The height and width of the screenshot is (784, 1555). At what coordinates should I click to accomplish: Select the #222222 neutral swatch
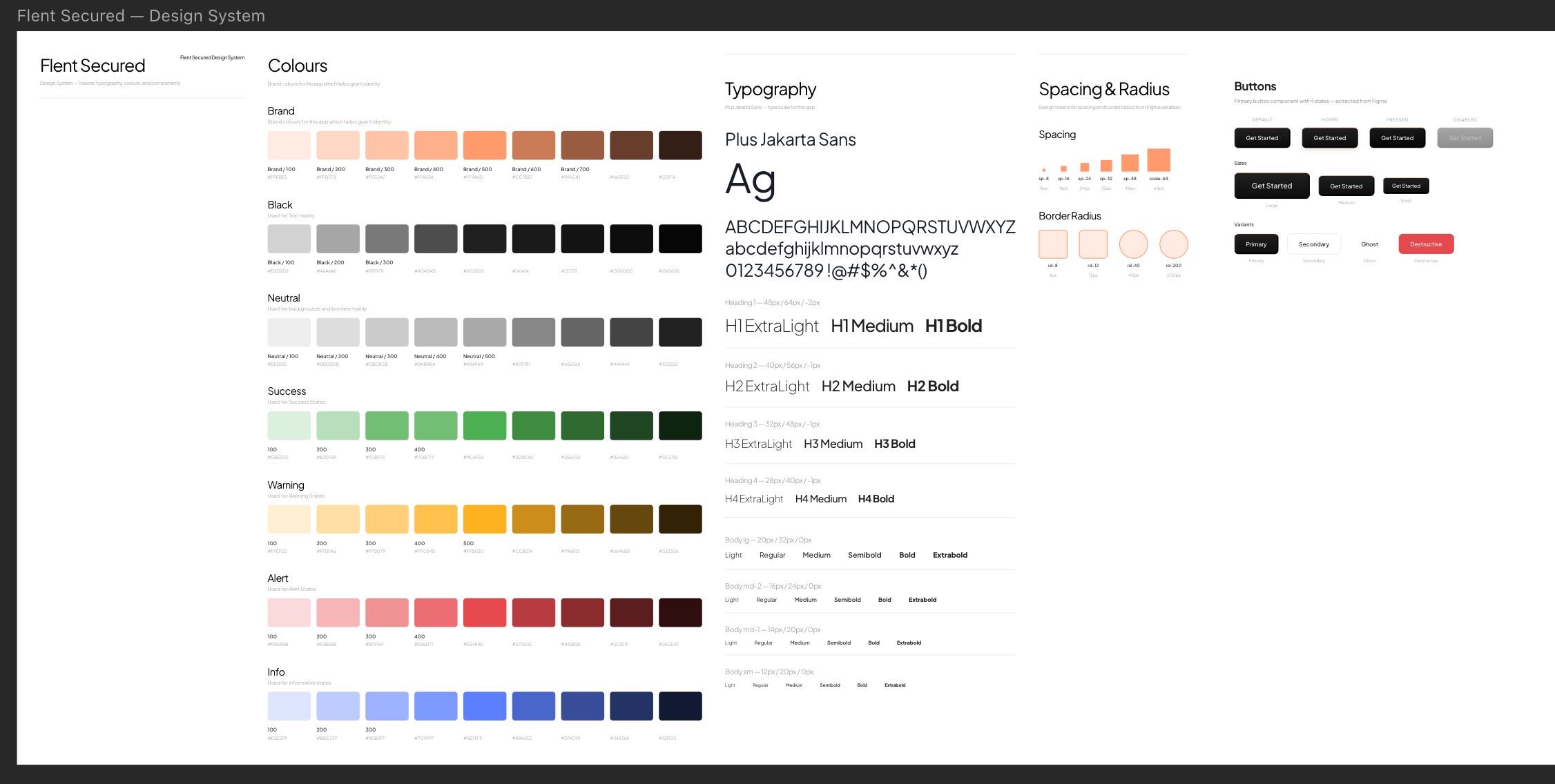pos(680,333)
